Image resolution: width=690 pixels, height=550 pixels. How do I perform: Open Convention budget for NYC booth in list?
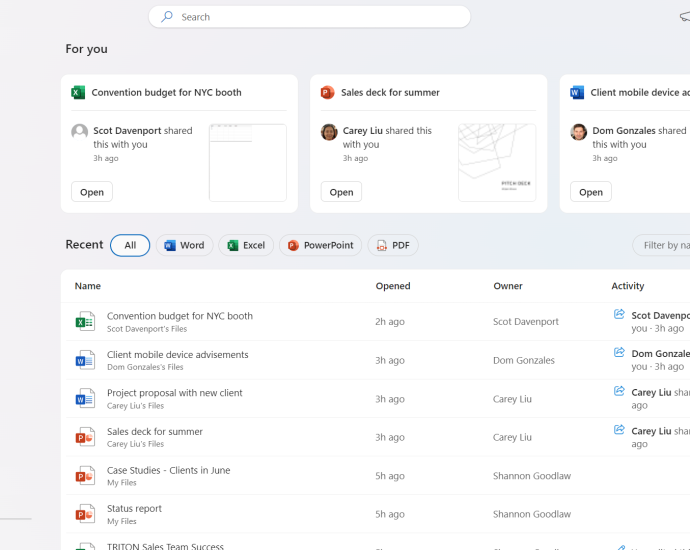180,316
